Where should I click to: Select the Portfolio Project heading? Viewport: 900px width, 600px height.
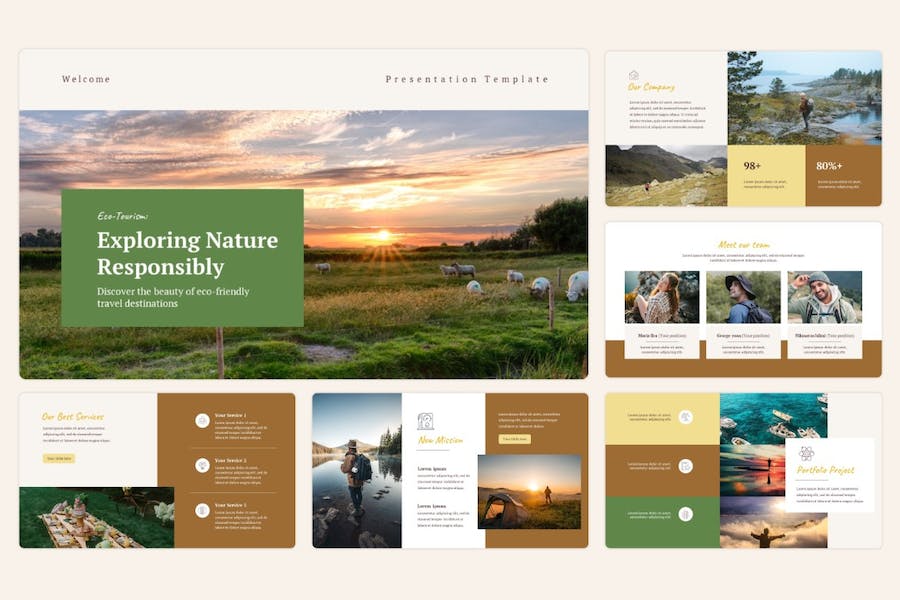point(826,470)
